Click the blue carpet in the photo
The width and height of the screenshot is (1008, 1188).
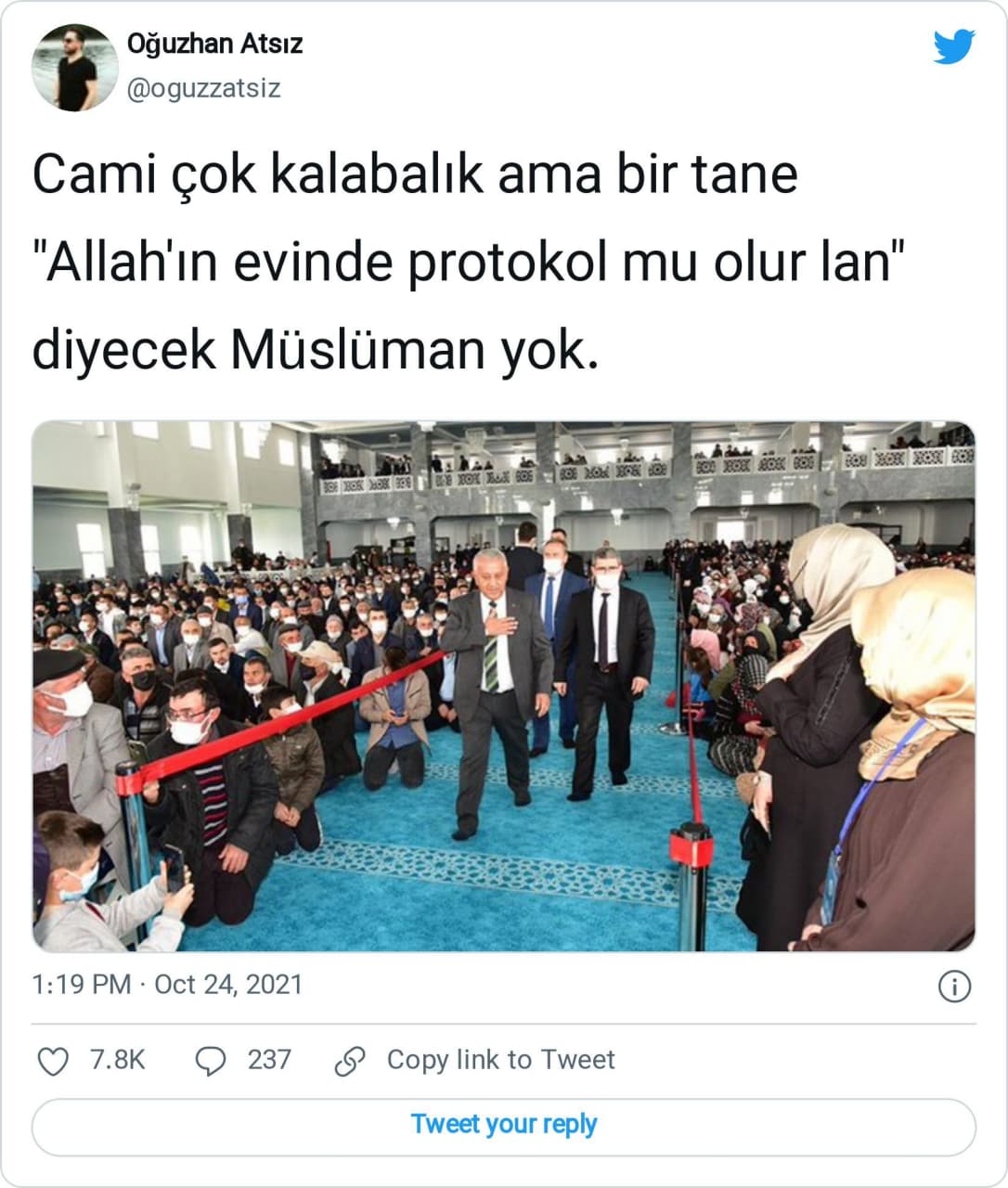tap(520, 863)
